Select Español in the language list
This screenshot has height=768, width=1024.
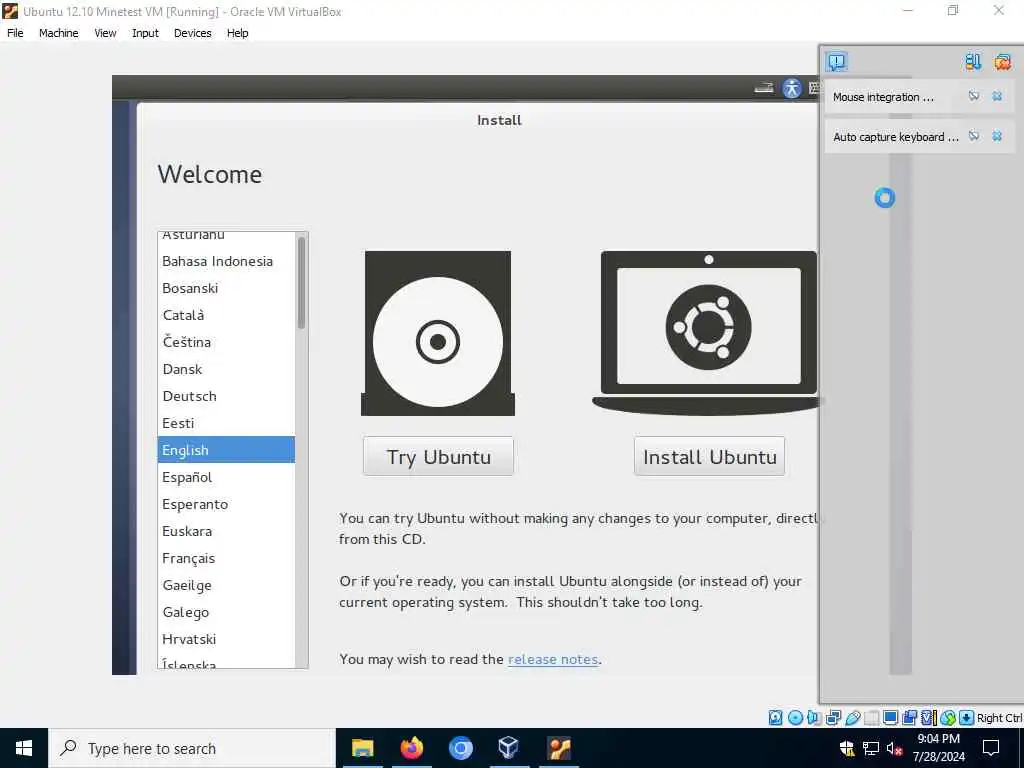tap(226, 477)
